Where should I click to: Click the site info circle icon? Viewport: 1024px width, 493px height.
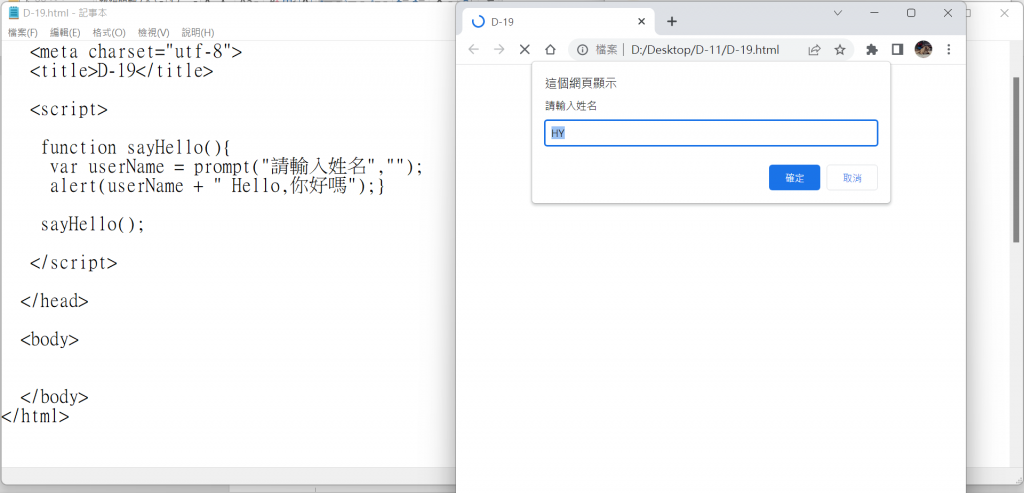[x=583, y=50]
